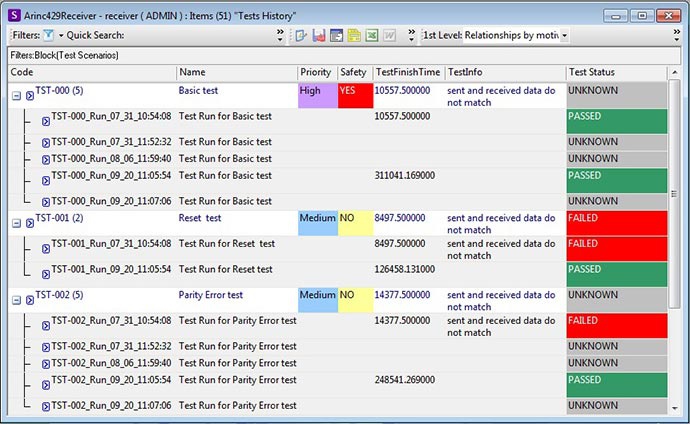Click icon of TST-002_Run_07_31_11:52:32
The height and width of the screenshot is (424, 690).
pyautogui.click(x=46, y=347)
